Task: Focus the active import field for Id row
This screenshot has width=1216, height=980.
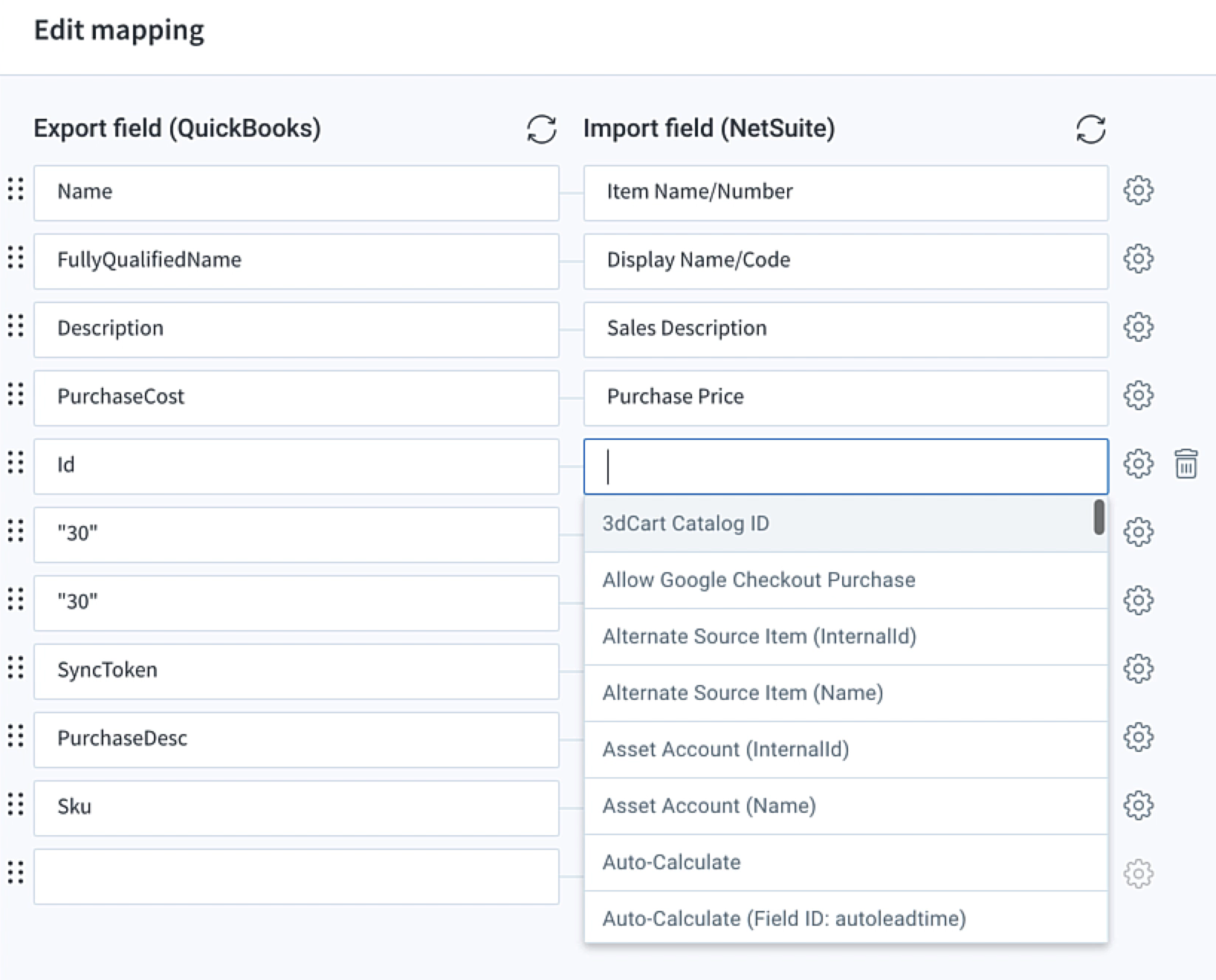Action: pos(846,467)
